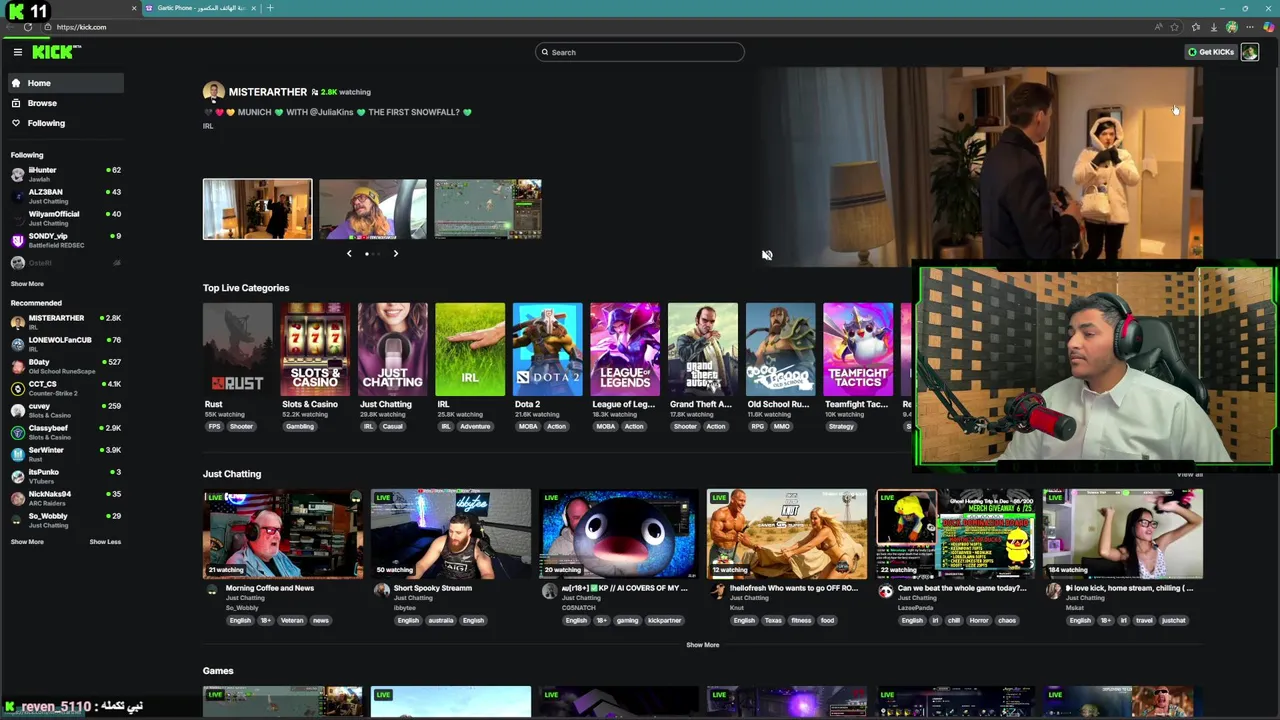Open the Copilot icon in browser
This screenshot has width=1280, height=720.
[1268, 27]
